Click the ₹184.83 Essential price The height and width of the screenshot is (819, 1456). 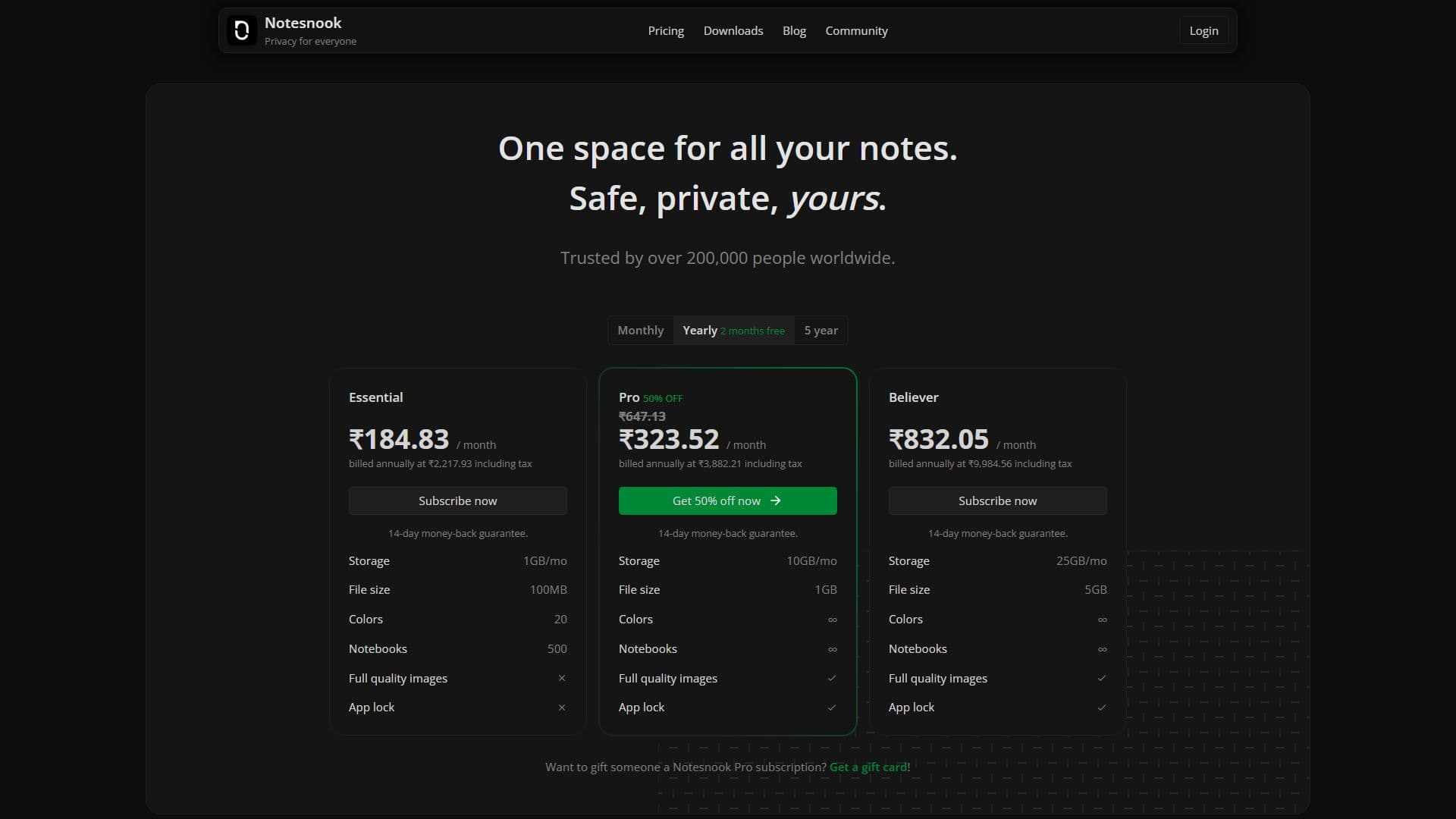[399, 439]
